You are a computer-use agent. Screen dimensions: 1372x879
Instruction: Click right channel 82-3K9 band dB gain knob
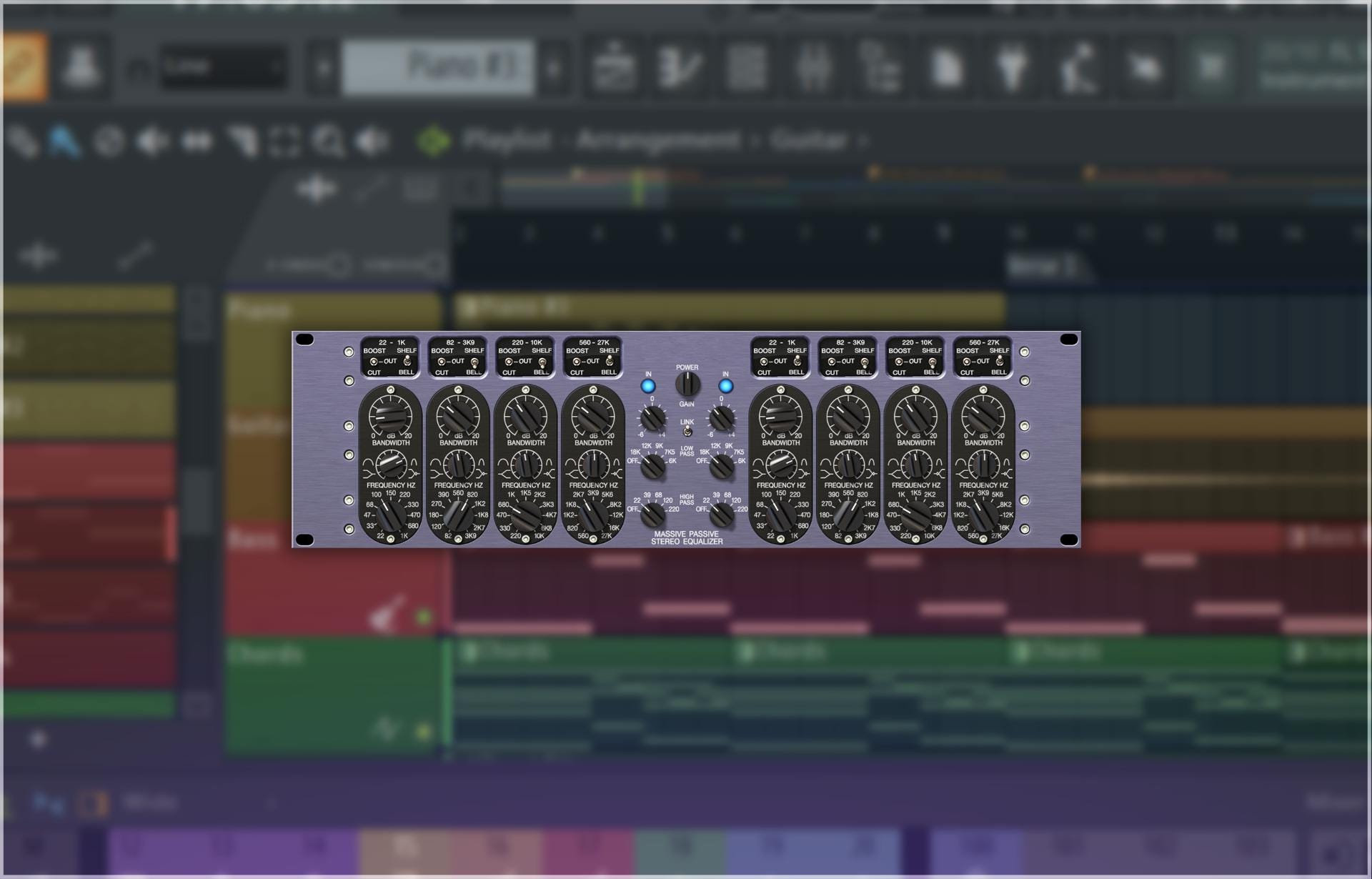coord(848,416)
